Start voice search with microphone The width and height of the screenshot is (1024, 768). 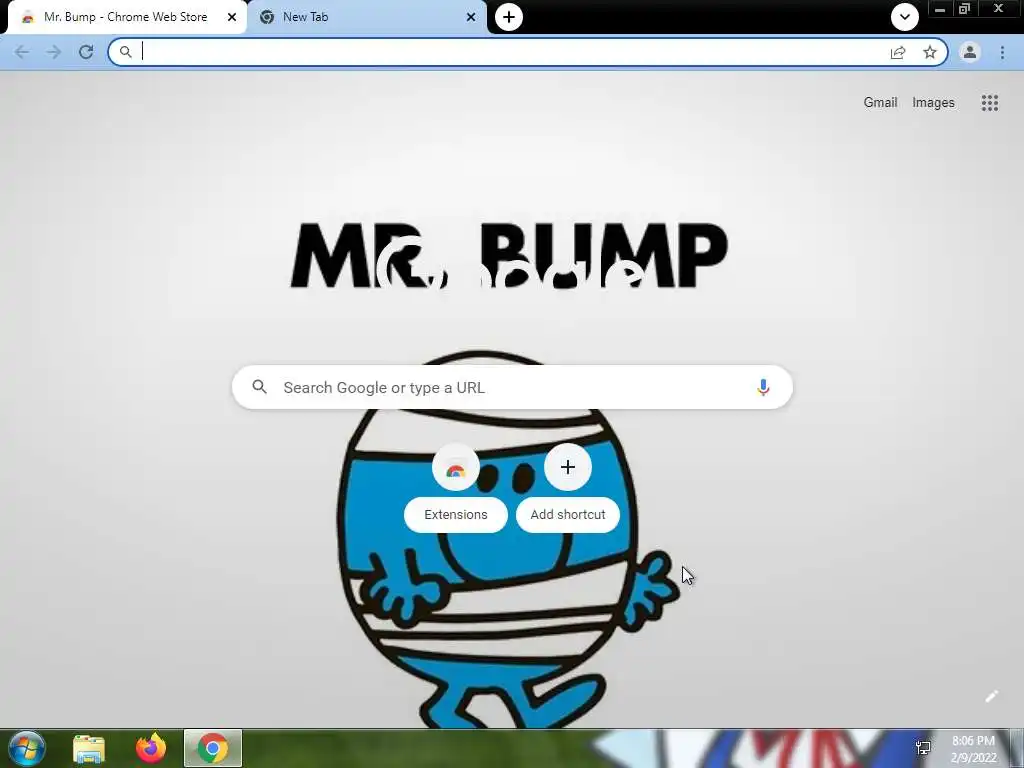click(763, 387)
